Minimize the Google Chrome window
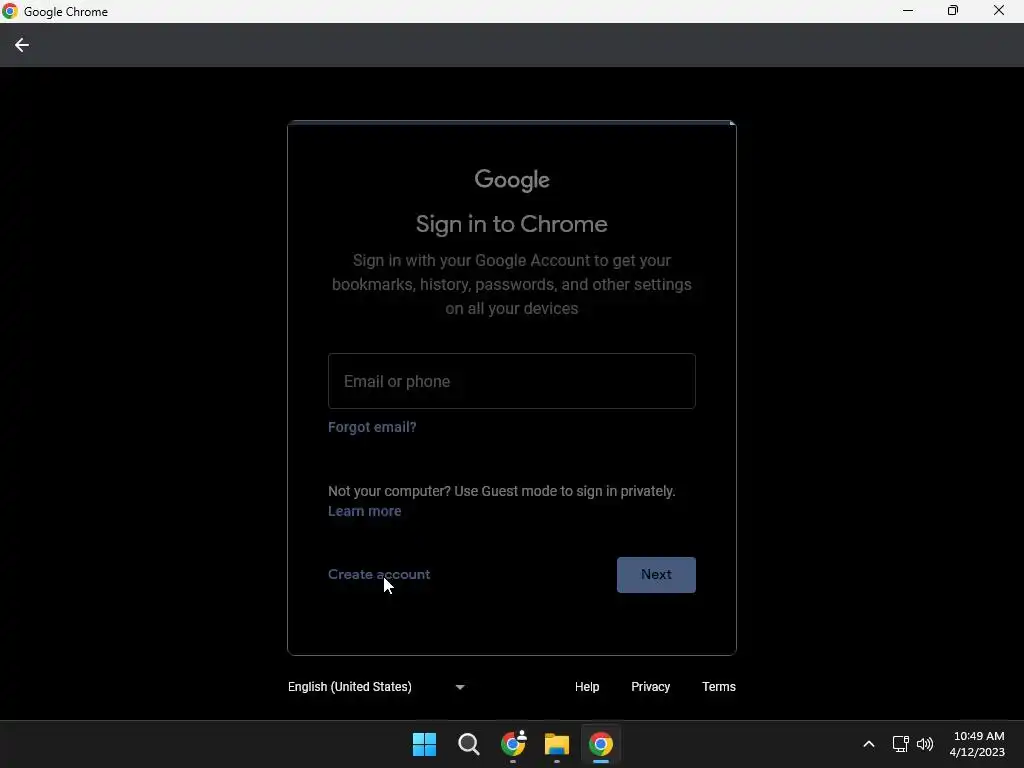 point(908,10)
